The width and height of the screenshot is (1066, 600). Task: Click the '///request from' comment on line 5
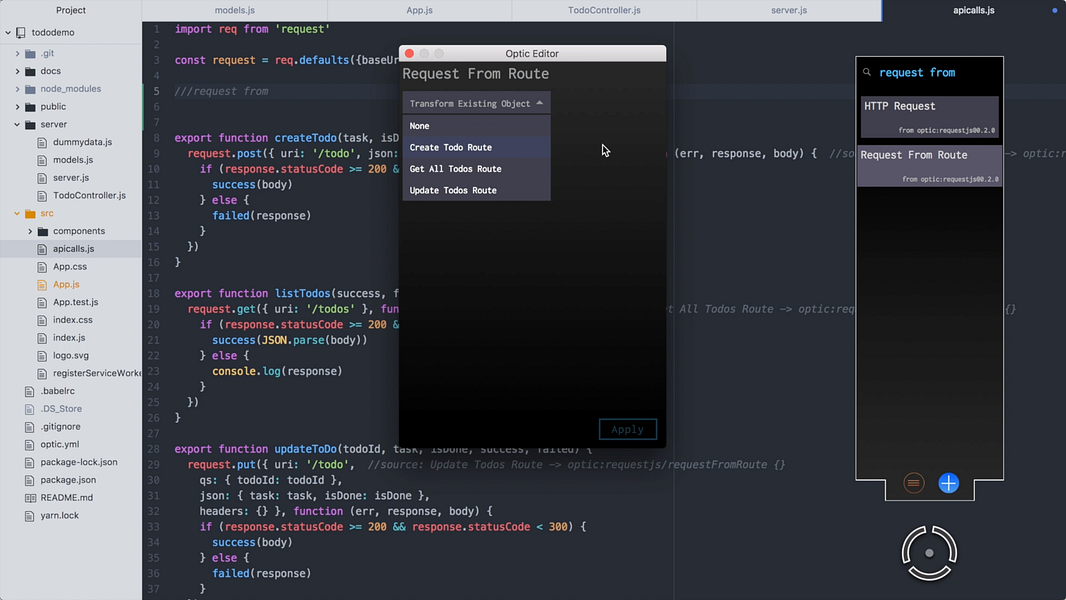(x=222, y=91)
